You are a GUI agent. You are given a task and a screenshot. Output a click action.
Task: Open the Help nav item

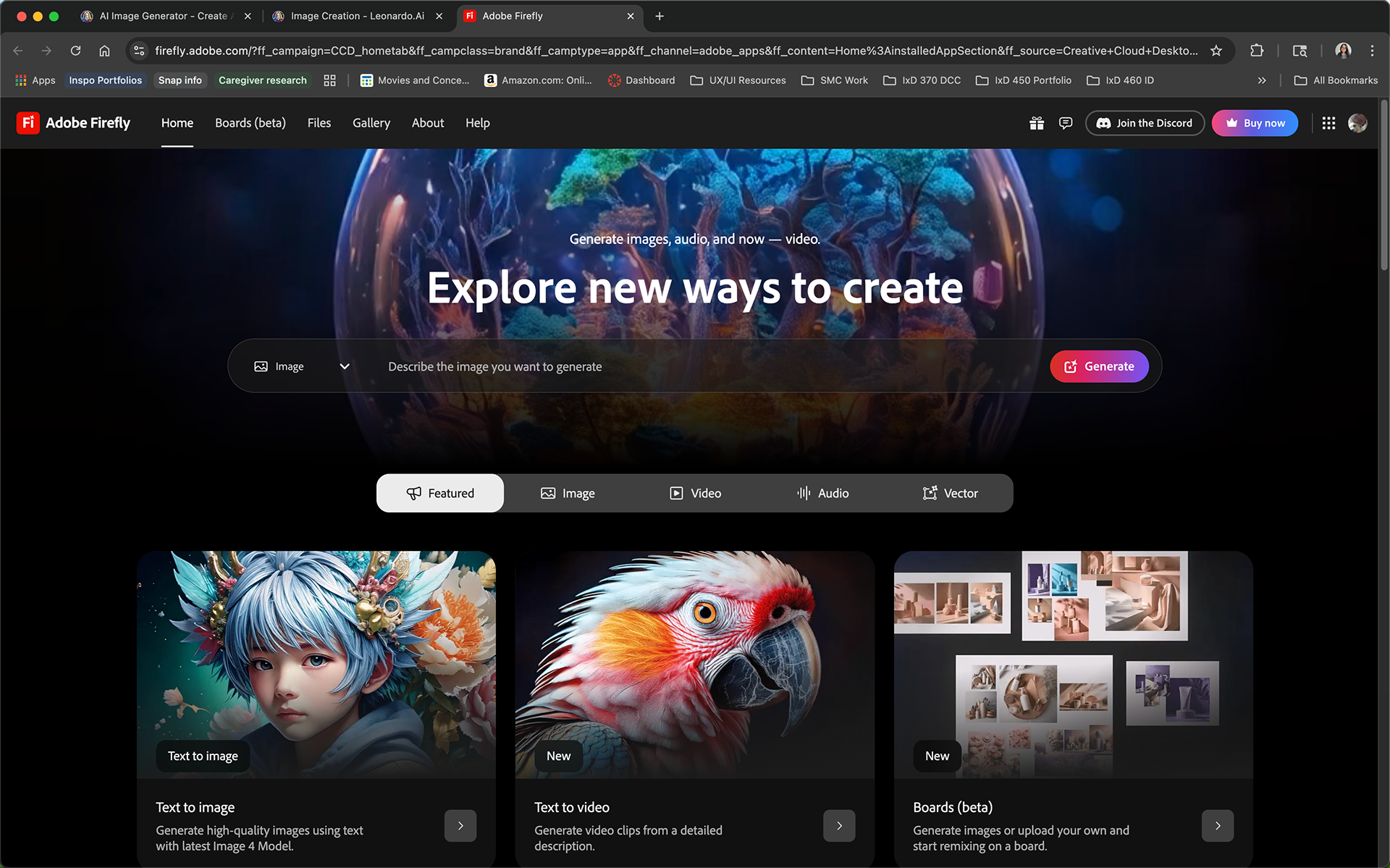pos(478,123)
